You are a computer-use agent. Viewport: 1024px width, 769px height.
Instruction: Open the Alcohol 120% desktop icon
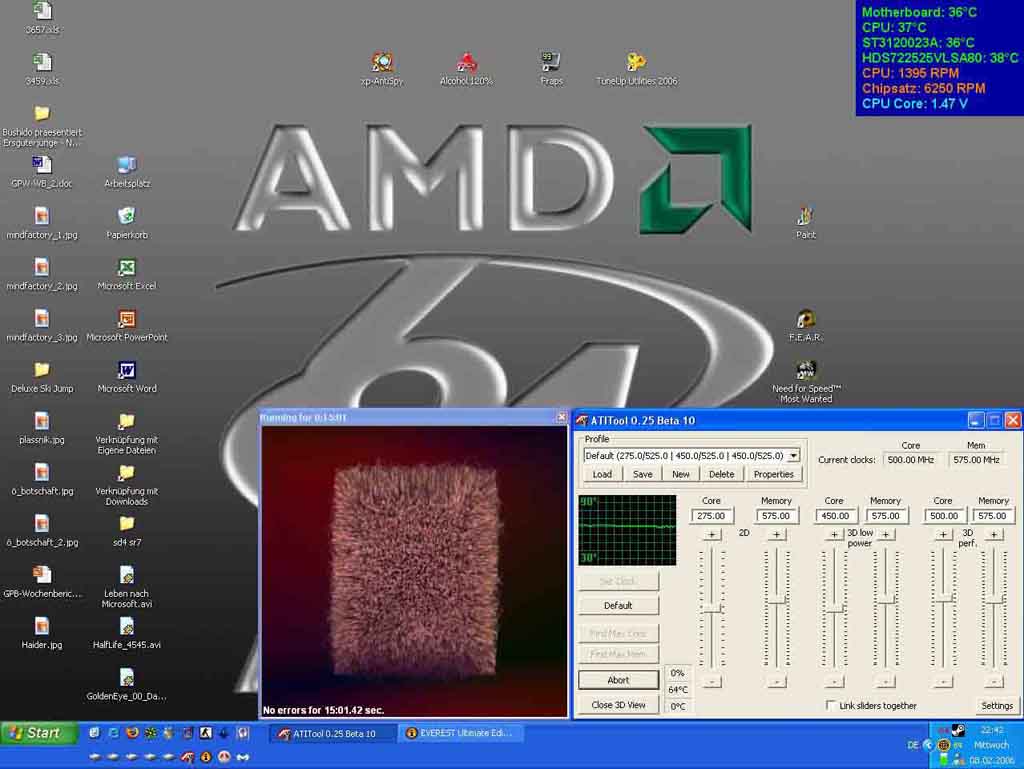click(466, 63)
